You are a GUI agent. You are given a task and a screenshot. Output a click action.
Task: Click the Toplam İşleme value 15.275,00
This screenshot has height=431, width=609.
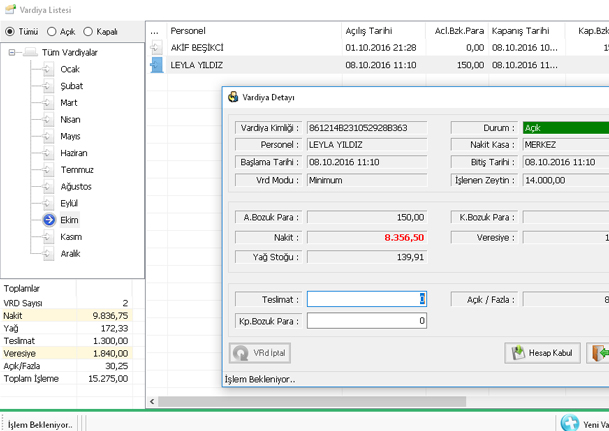pos(108,379)
